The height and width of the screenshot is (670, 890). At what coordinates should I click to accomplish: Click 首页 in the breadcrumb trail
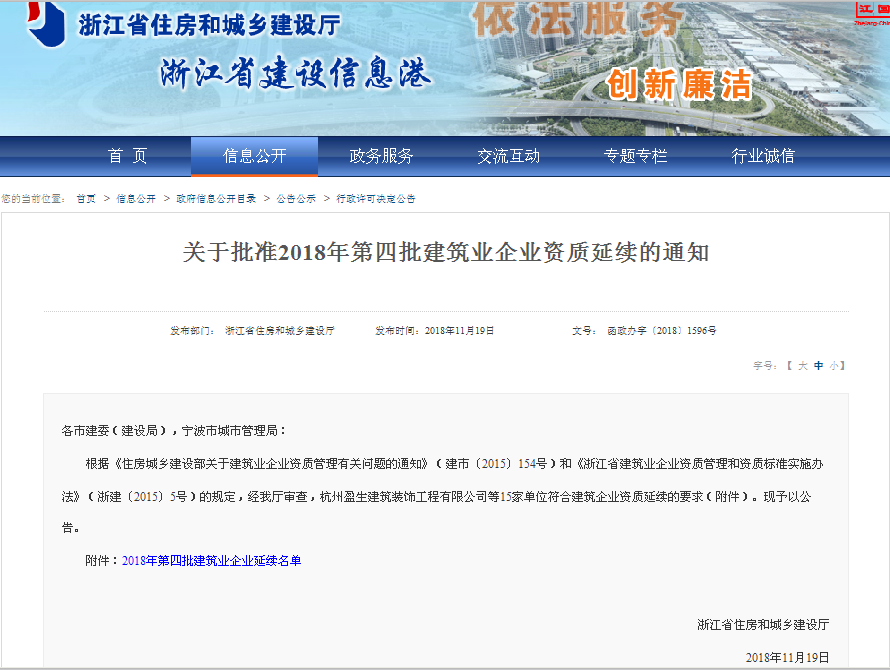[86, 199]
